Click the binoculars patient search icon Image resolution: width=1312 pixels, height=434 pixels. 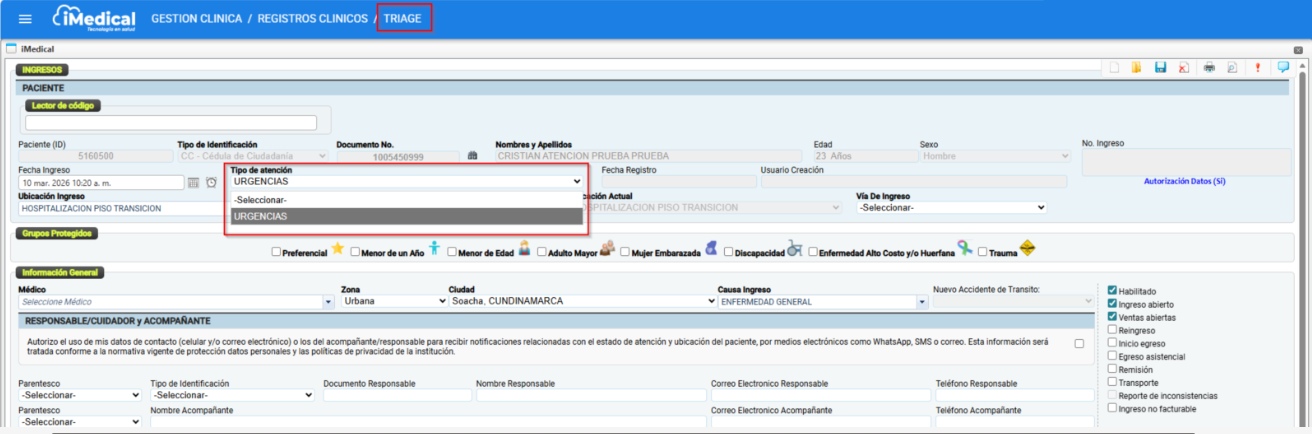(473, 156)
